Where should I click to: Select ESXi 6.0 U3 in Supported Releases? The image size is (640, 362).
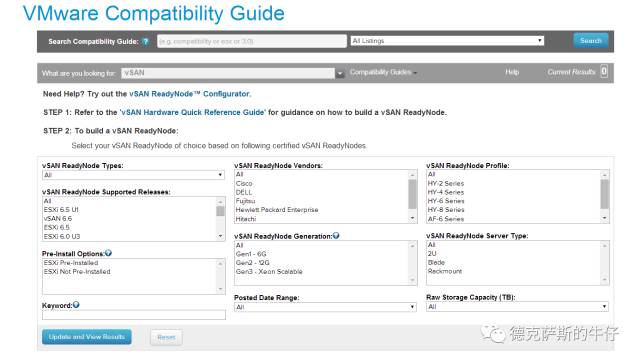tap(62, 236)
